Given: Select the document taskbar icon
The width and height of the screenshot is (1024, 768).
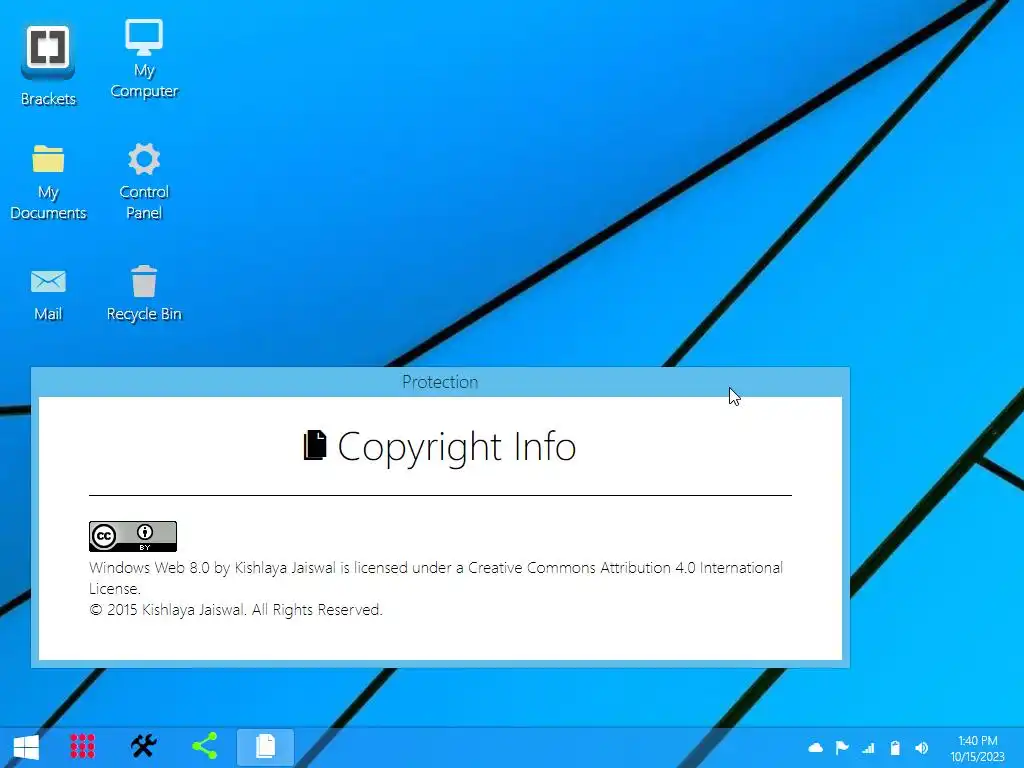Looking at the screenshot, I should click(x=265, y=746).
